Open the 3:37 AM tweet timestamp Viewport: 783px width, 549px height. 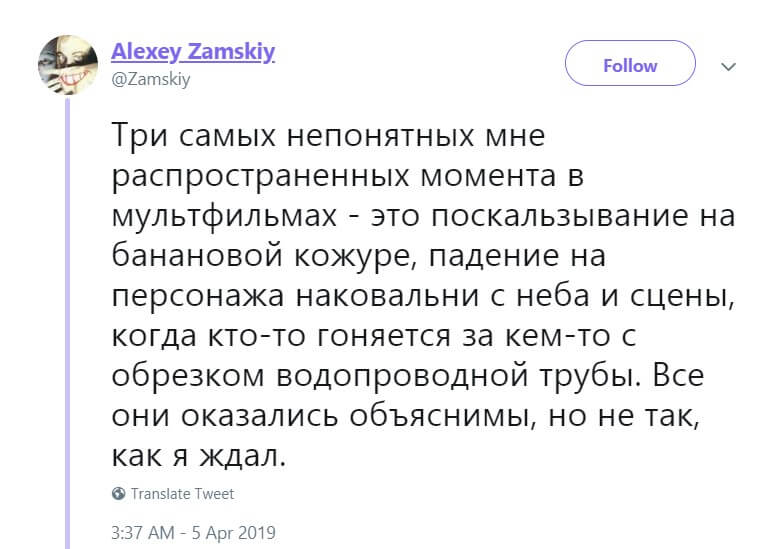144,531
